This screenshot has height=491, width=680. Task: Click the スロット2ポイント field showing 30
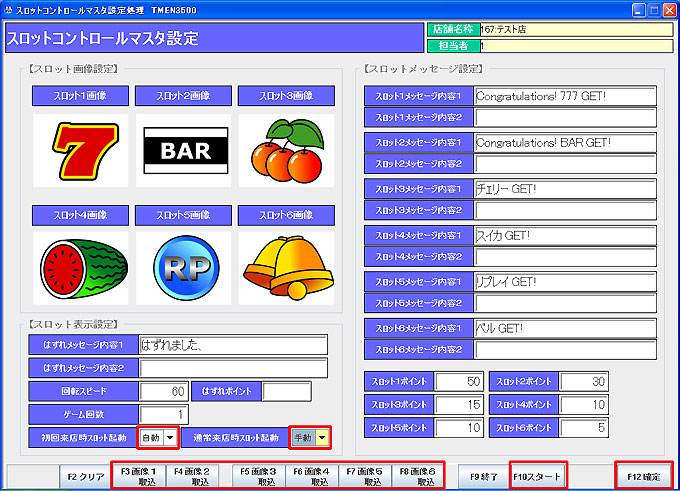(x=584, y=382)
